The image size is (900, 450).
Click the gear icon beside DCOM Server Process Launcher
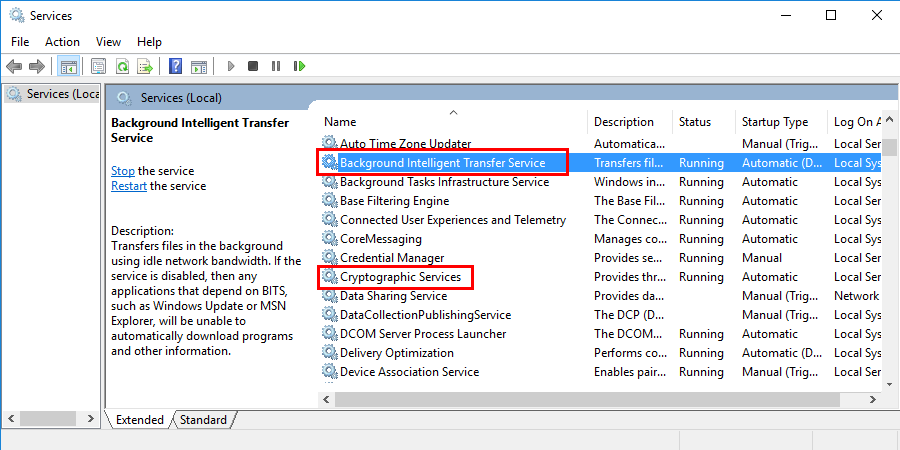pyautogui.click(x=329, y=333)
